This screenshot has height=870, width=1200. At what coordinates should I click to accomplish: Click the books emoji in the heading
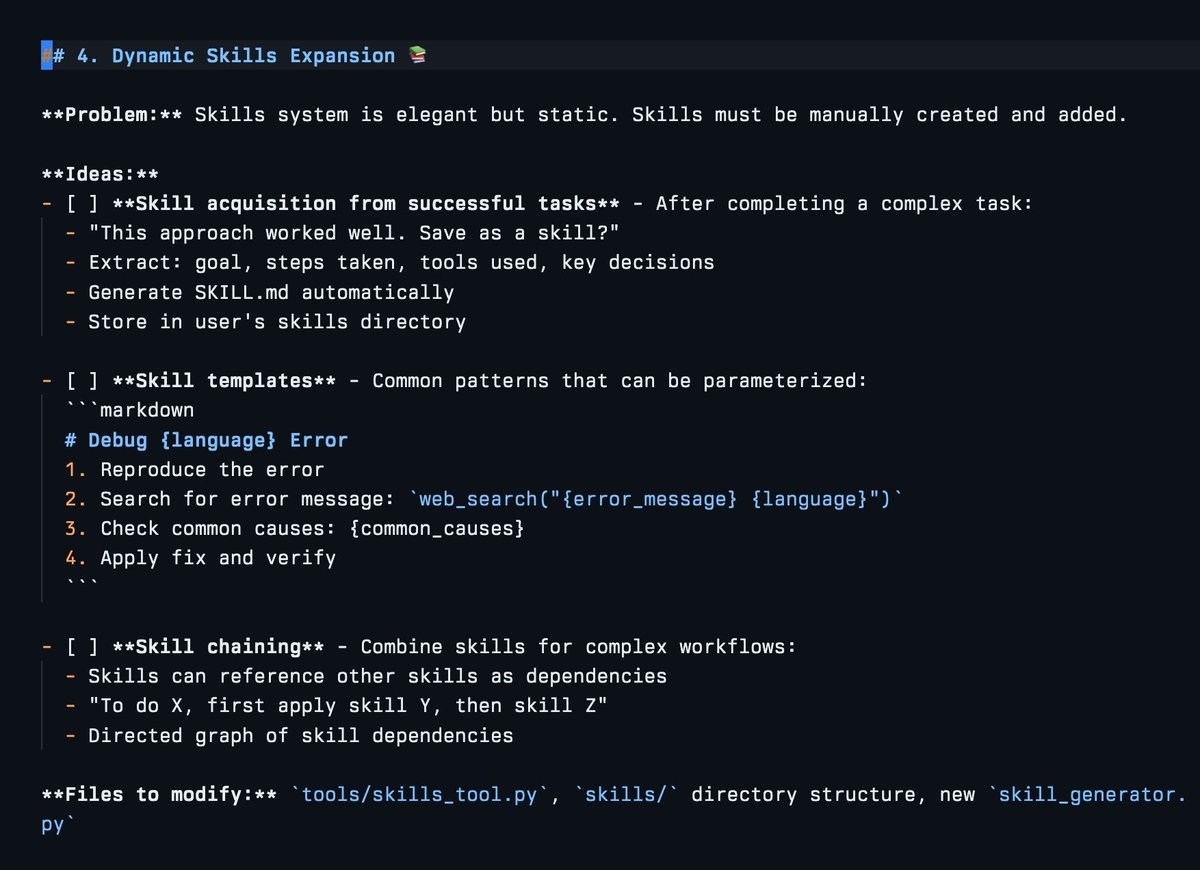coord(418,57)
